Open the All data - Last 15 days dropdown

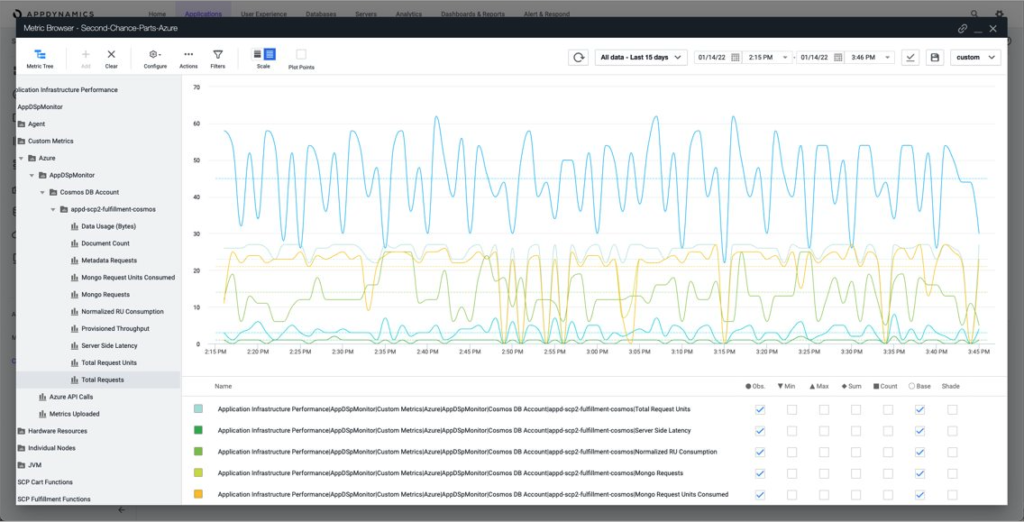pyautogui.click(x=641, y=57)
